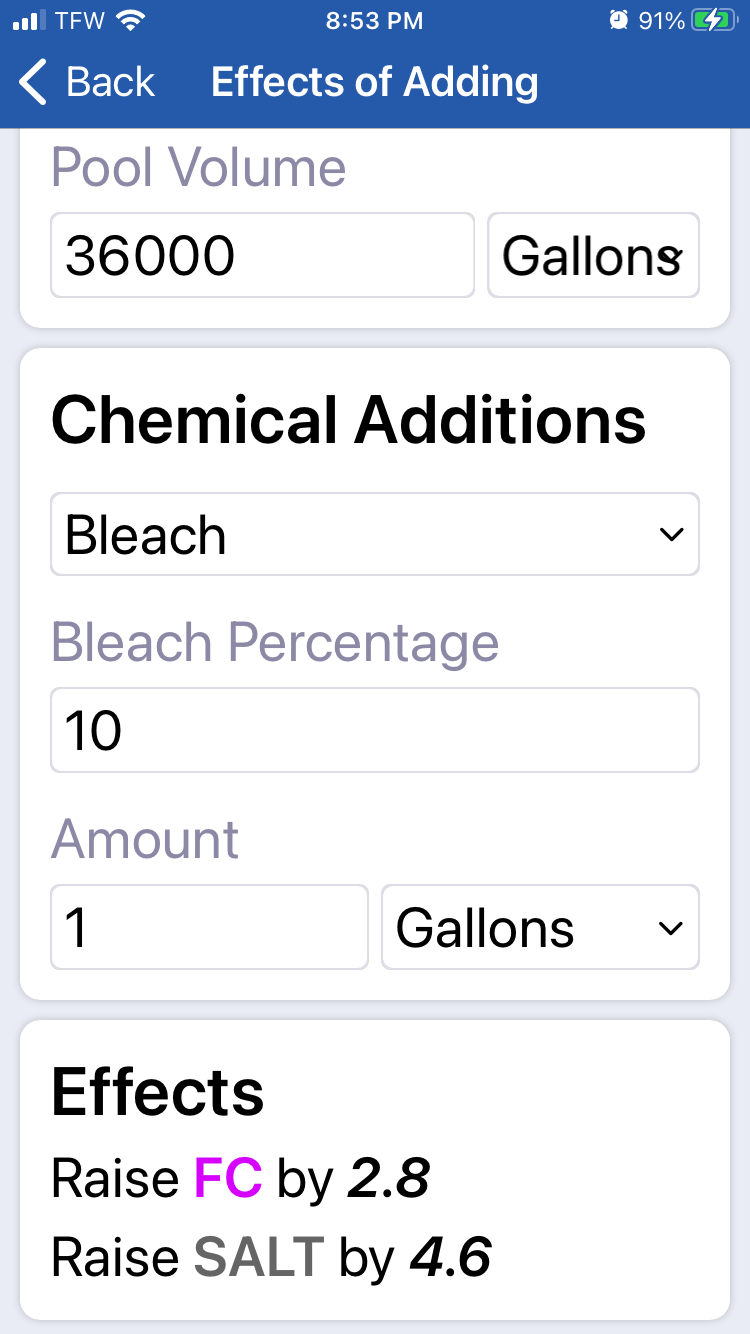Viewport: 750px width, 1334px height.
Task: Tap the Effects of Adding title
Action: click(375, 82)
